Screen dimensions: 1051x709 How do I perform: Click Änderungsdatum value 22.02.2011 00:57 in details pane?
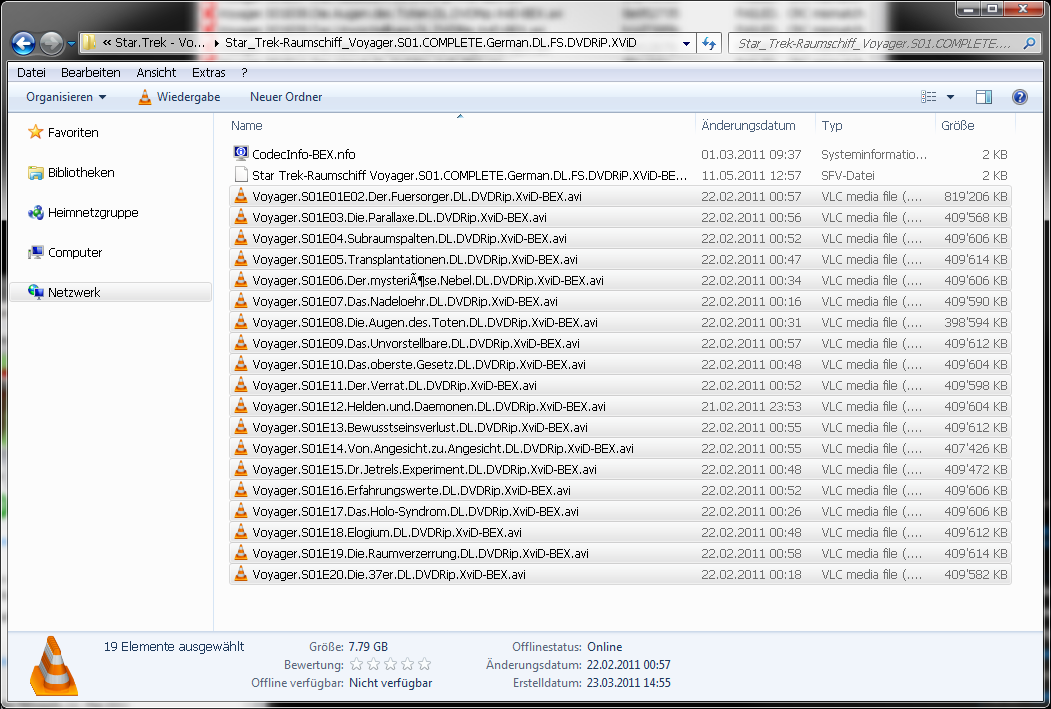coord(628,665)
